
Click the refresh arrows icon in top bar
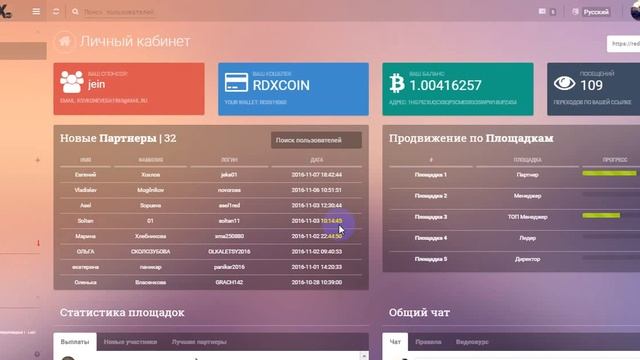coord(56,12)
